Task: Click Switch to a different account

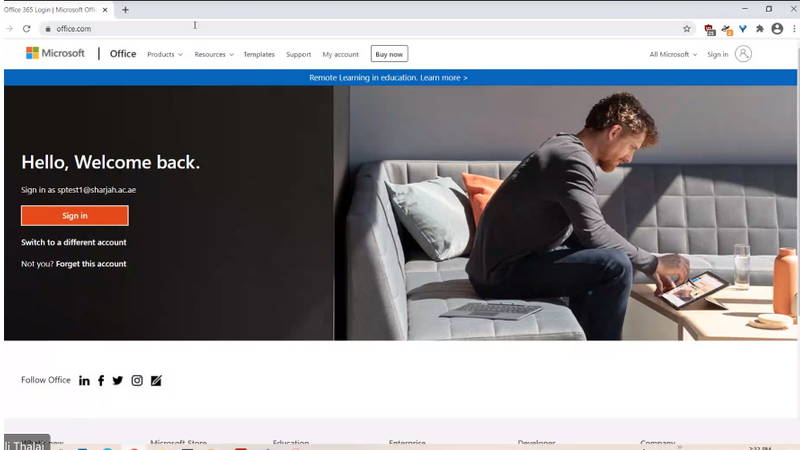Action: [x=74, y=242]
